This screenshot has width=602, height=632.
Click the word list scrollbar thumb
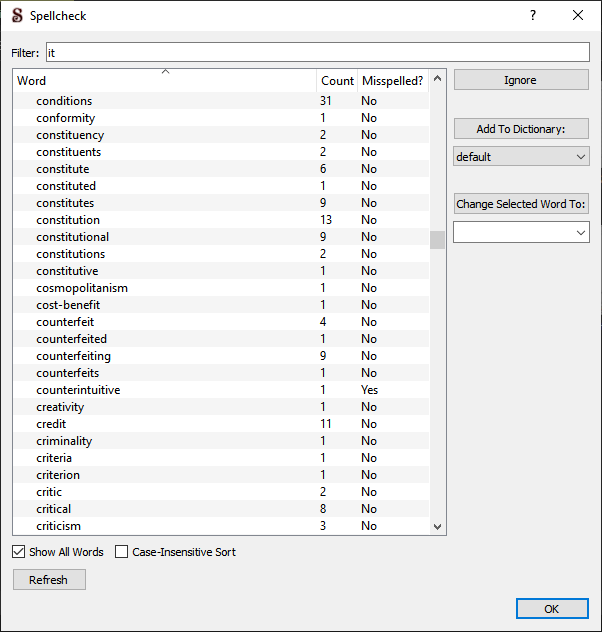click(437, 240)
